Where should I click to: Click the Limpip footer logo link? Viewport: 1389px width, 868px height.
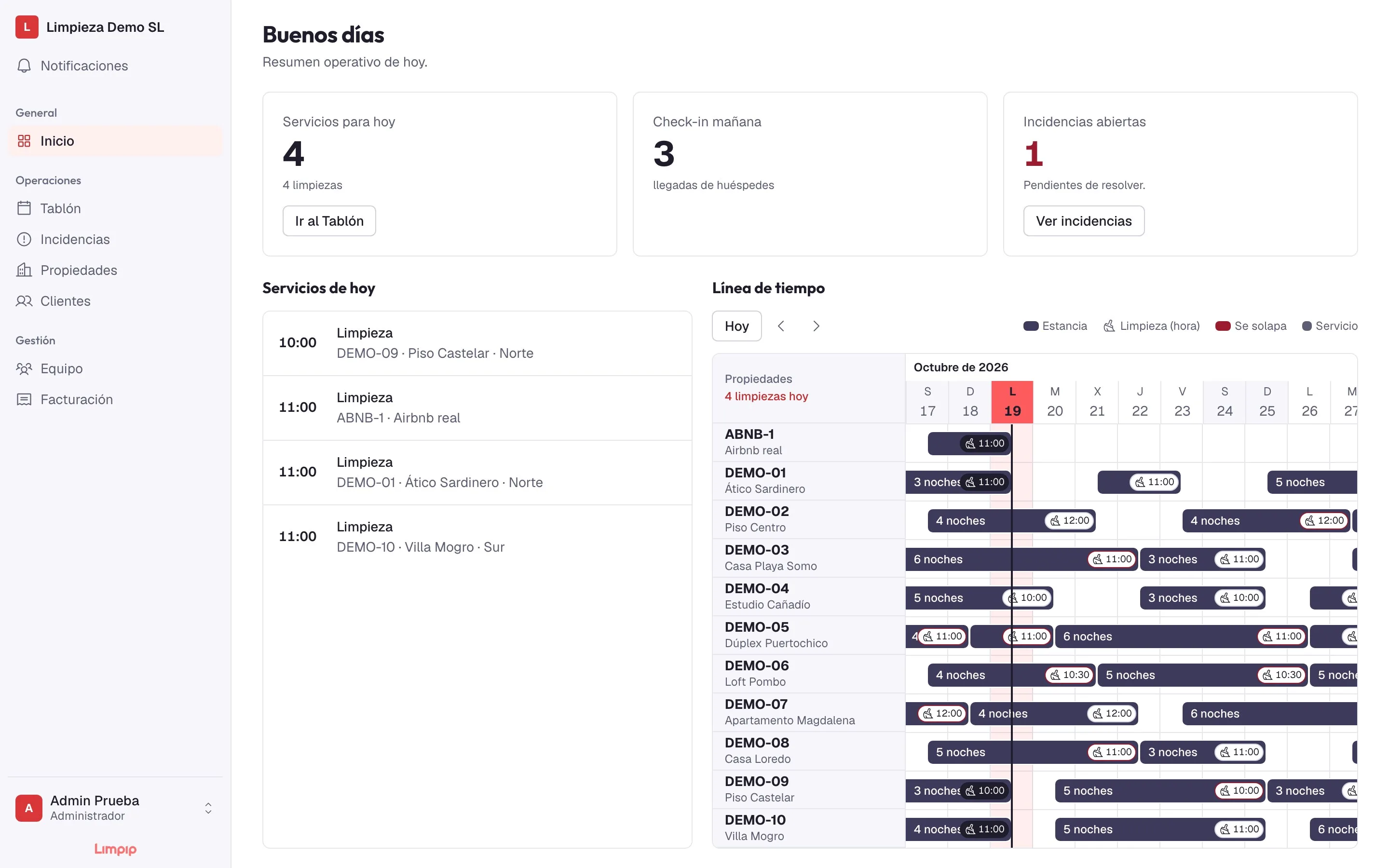point(115,849)
